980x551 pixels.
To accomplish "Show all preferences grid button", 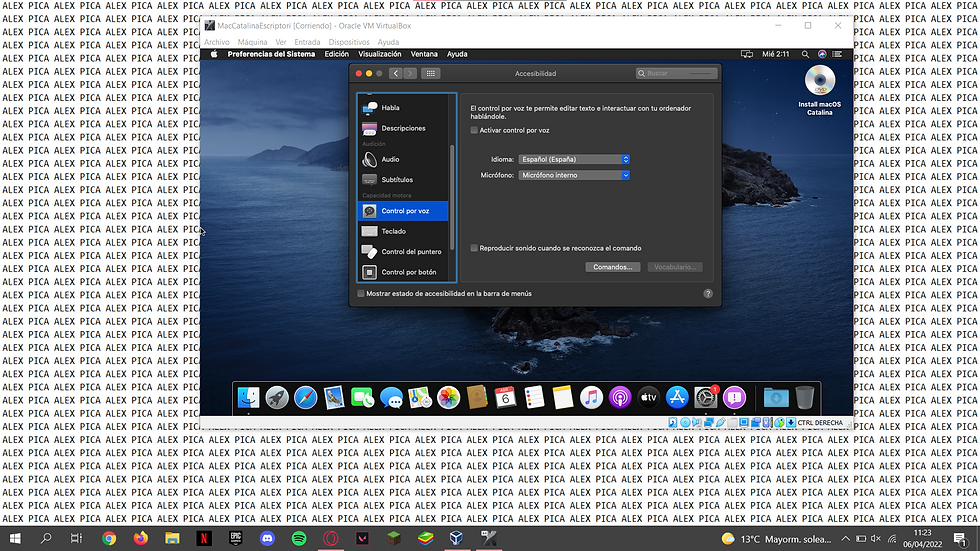I will tap(431, 73).
